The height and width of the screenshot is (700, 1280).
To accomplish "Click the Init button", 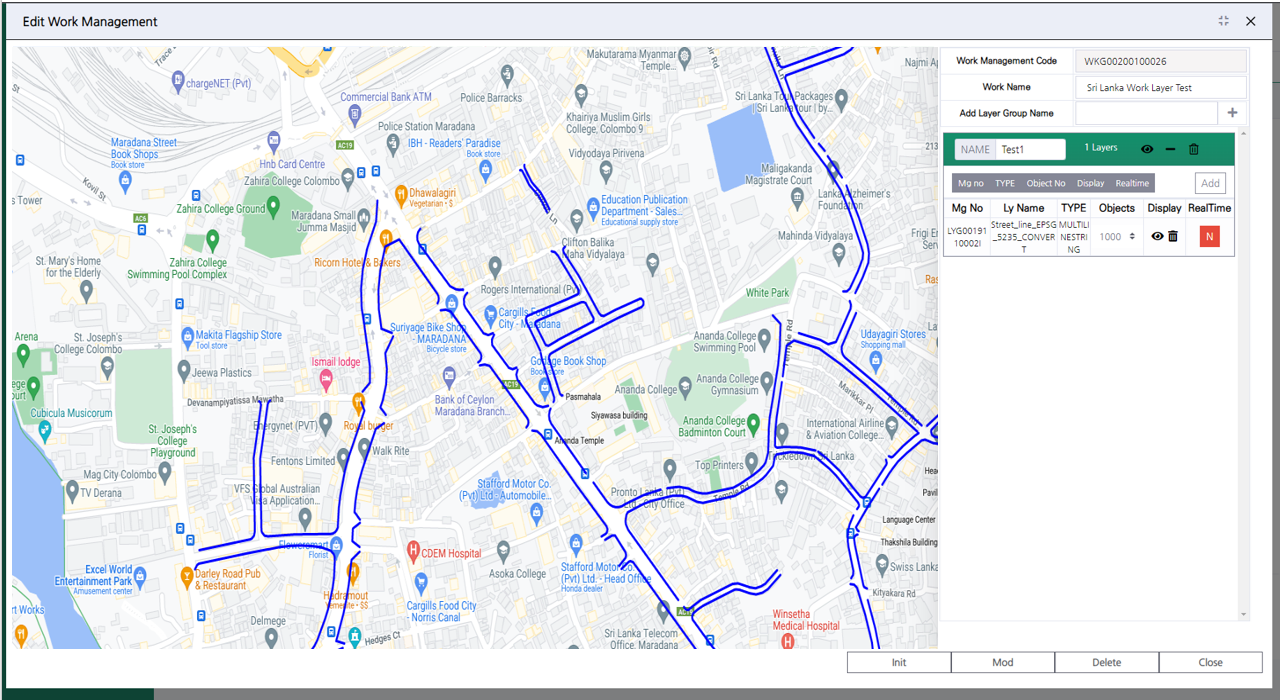I will (899, 662).
